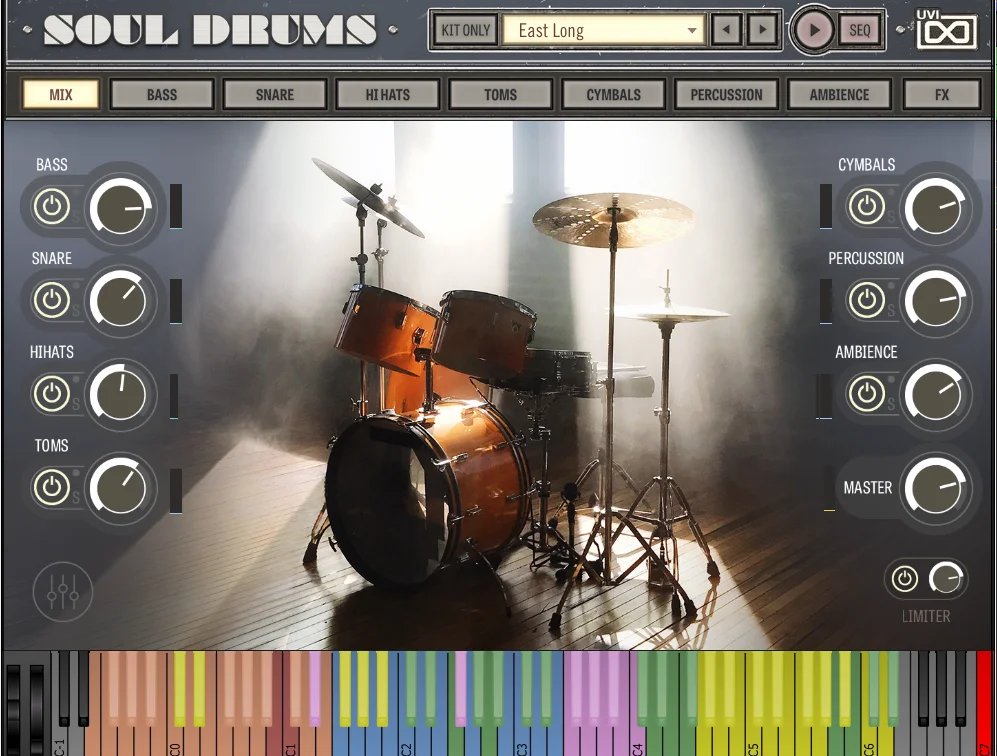997x756 pixels.
Task: Click the SNARE volume knob
Action: pyautogui.click(x=120, y=300)
